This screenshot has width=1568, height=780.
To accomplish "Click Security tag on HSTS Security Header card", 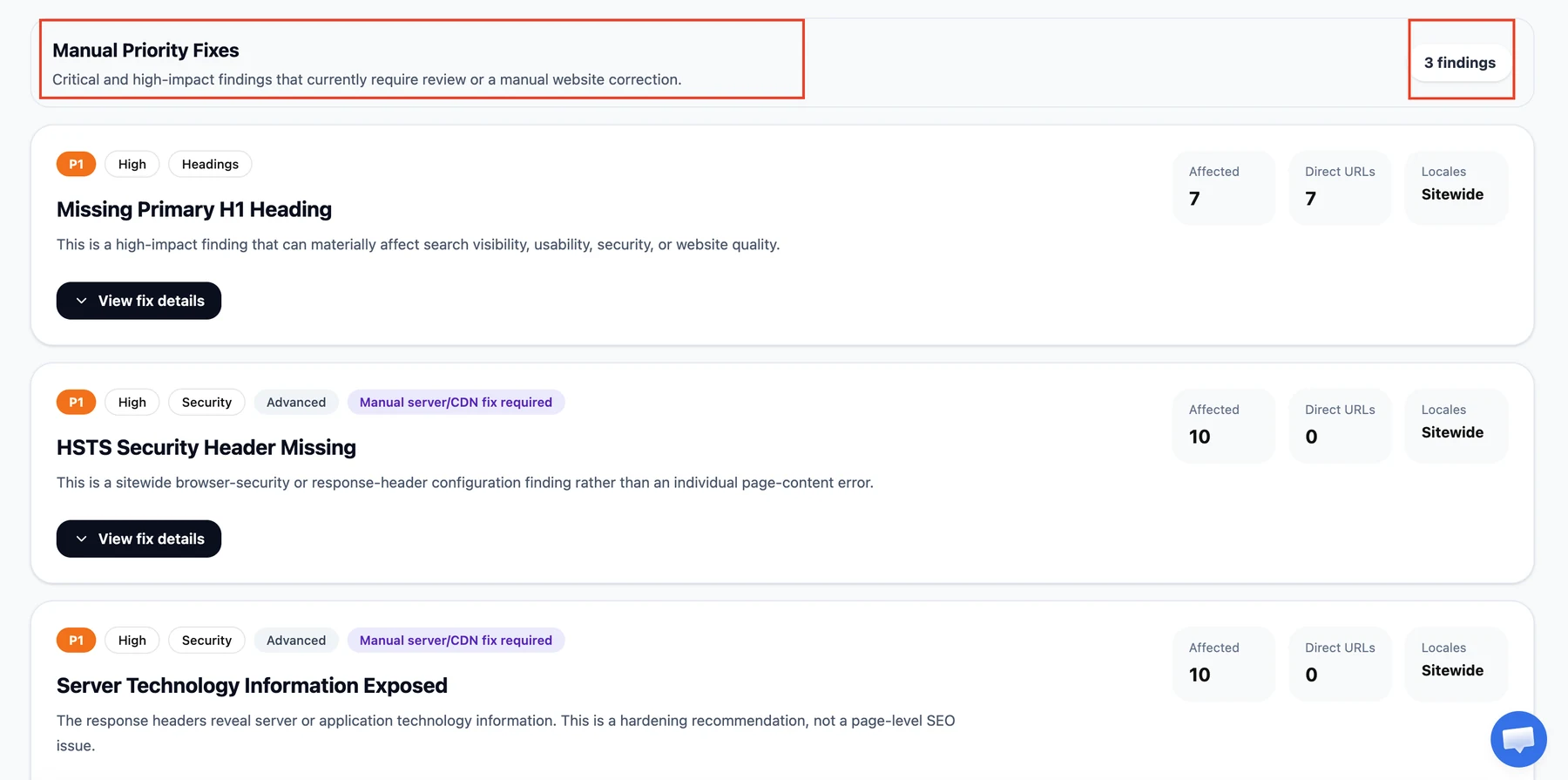I will pyautogui.click(x=206, y=402).
